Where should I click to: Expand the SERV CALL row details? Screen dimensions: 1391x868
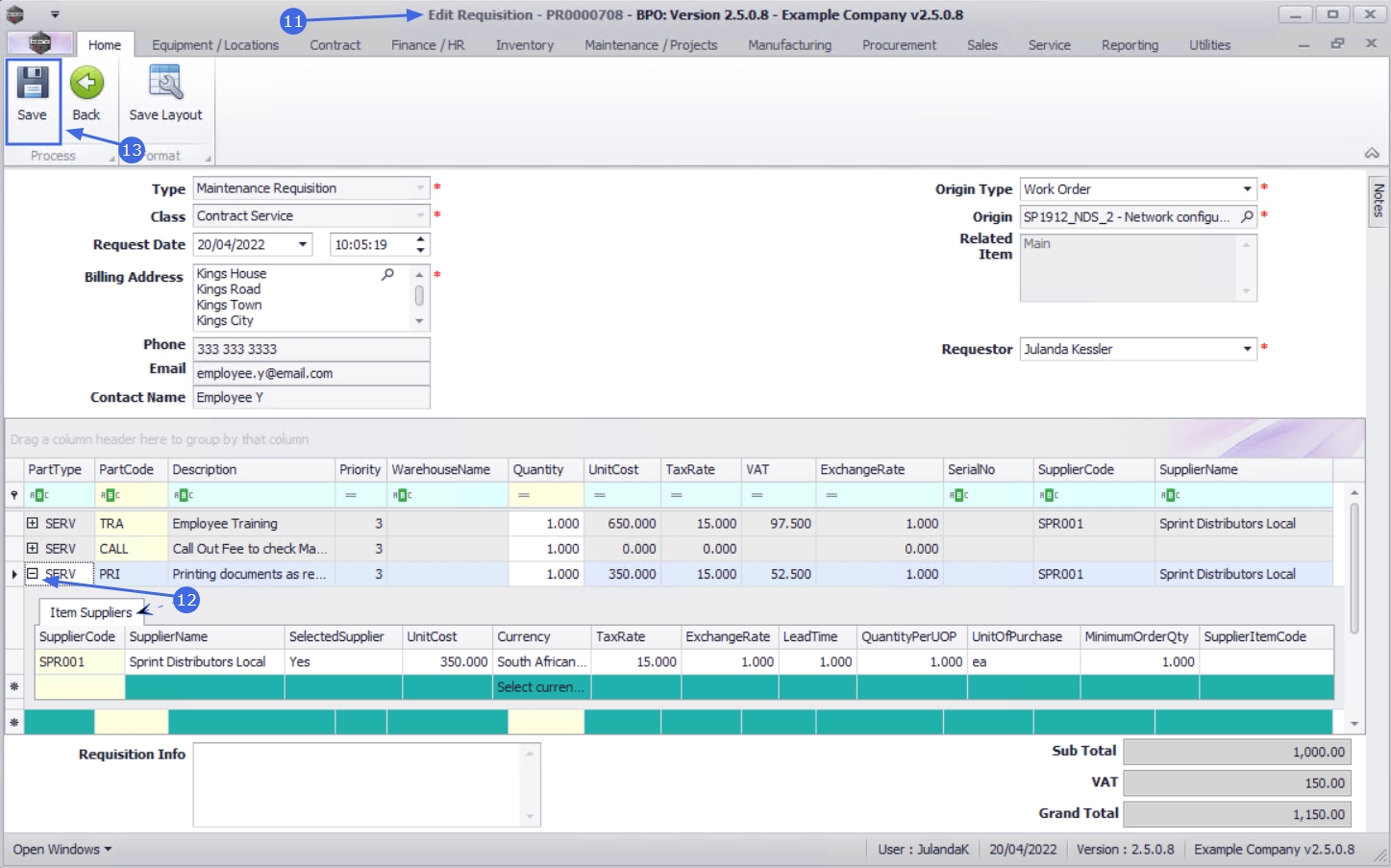pos(33,548)
